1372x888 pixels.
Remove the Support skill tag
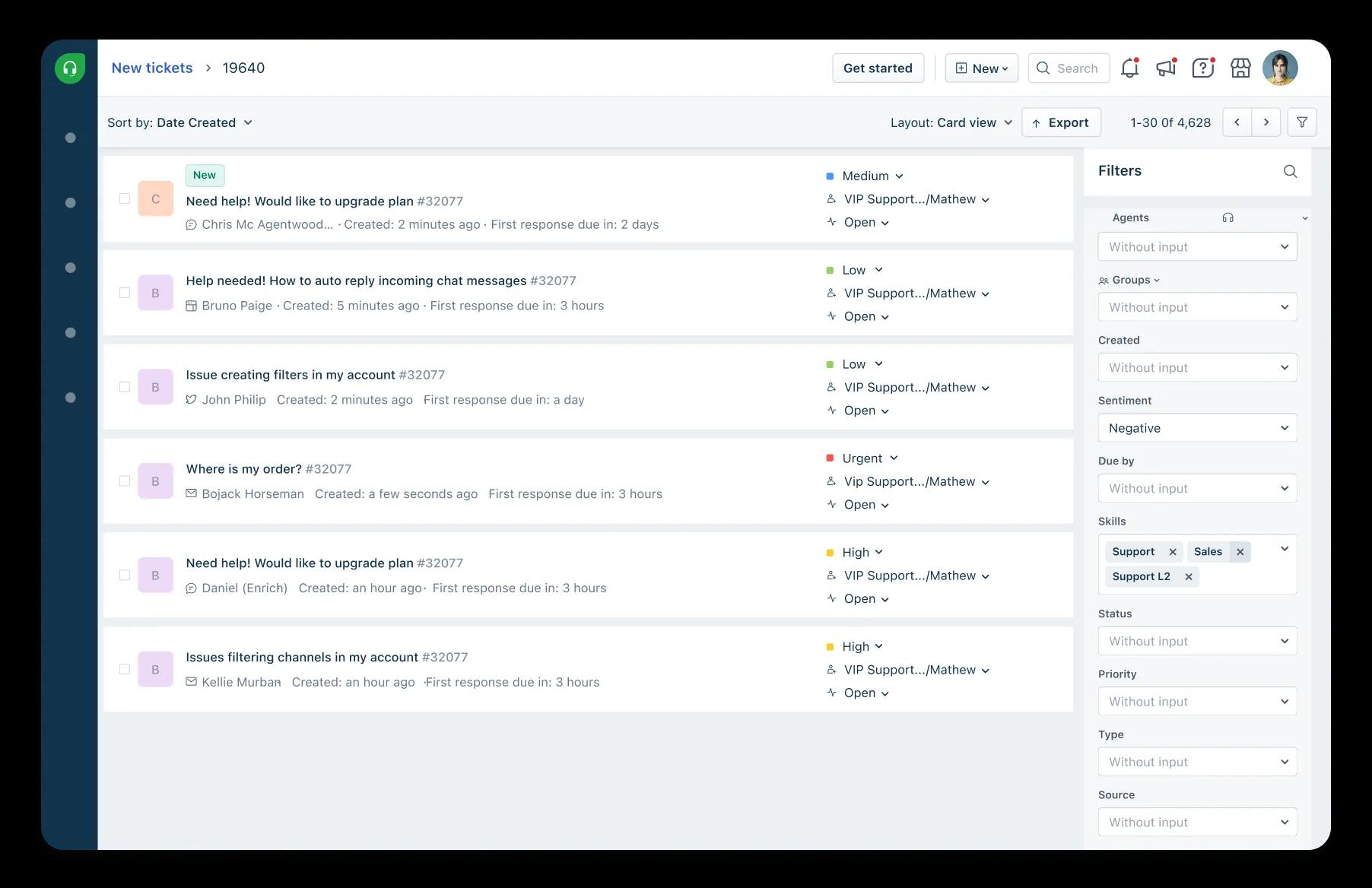(x=1173, y=552)
